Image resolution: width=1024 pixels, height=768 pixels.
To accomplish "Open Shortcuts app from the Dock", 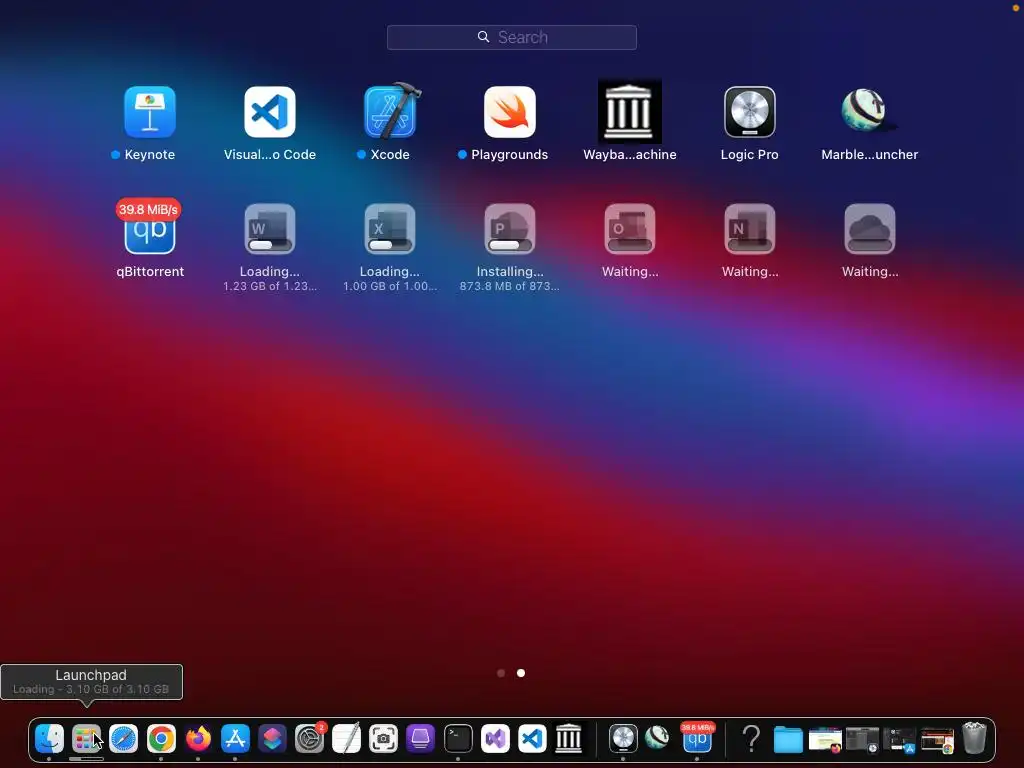I will click(x=272, y=739).
